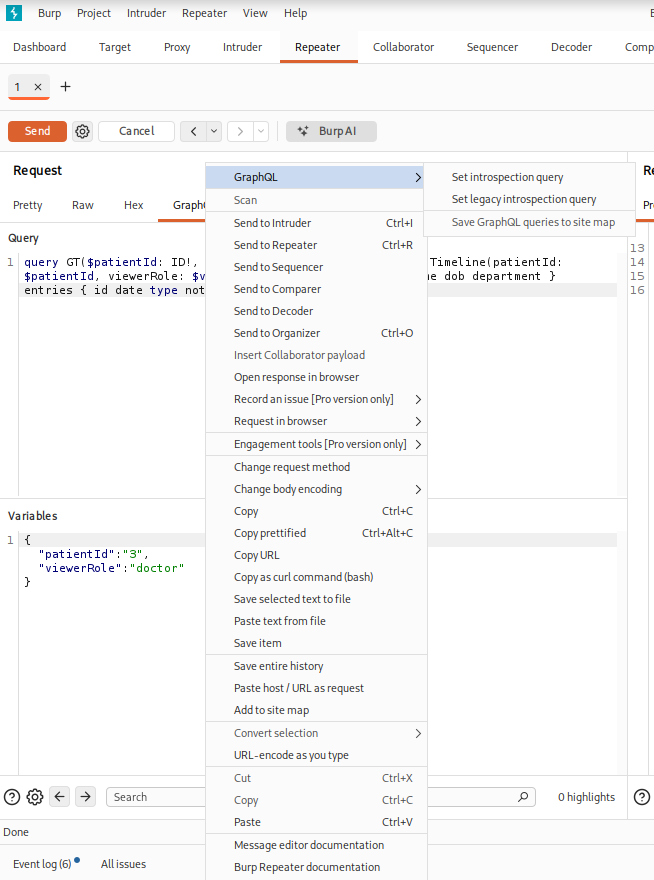Open the Project menu
This screenshot has height=880, width=654.
click(94, 13)
